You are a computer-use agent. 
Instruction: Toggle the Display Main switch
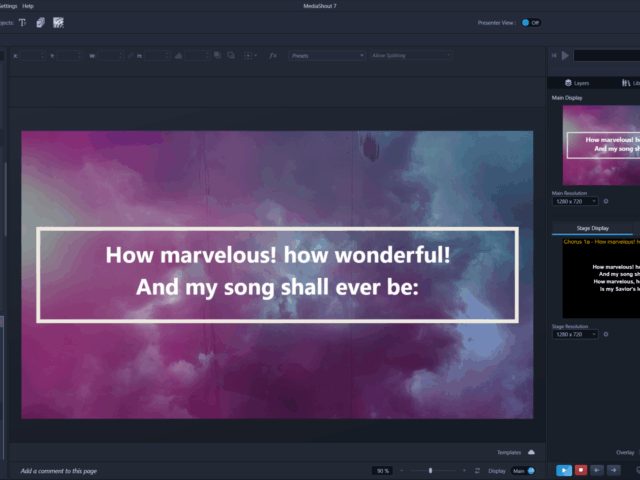tap(522, 470)
